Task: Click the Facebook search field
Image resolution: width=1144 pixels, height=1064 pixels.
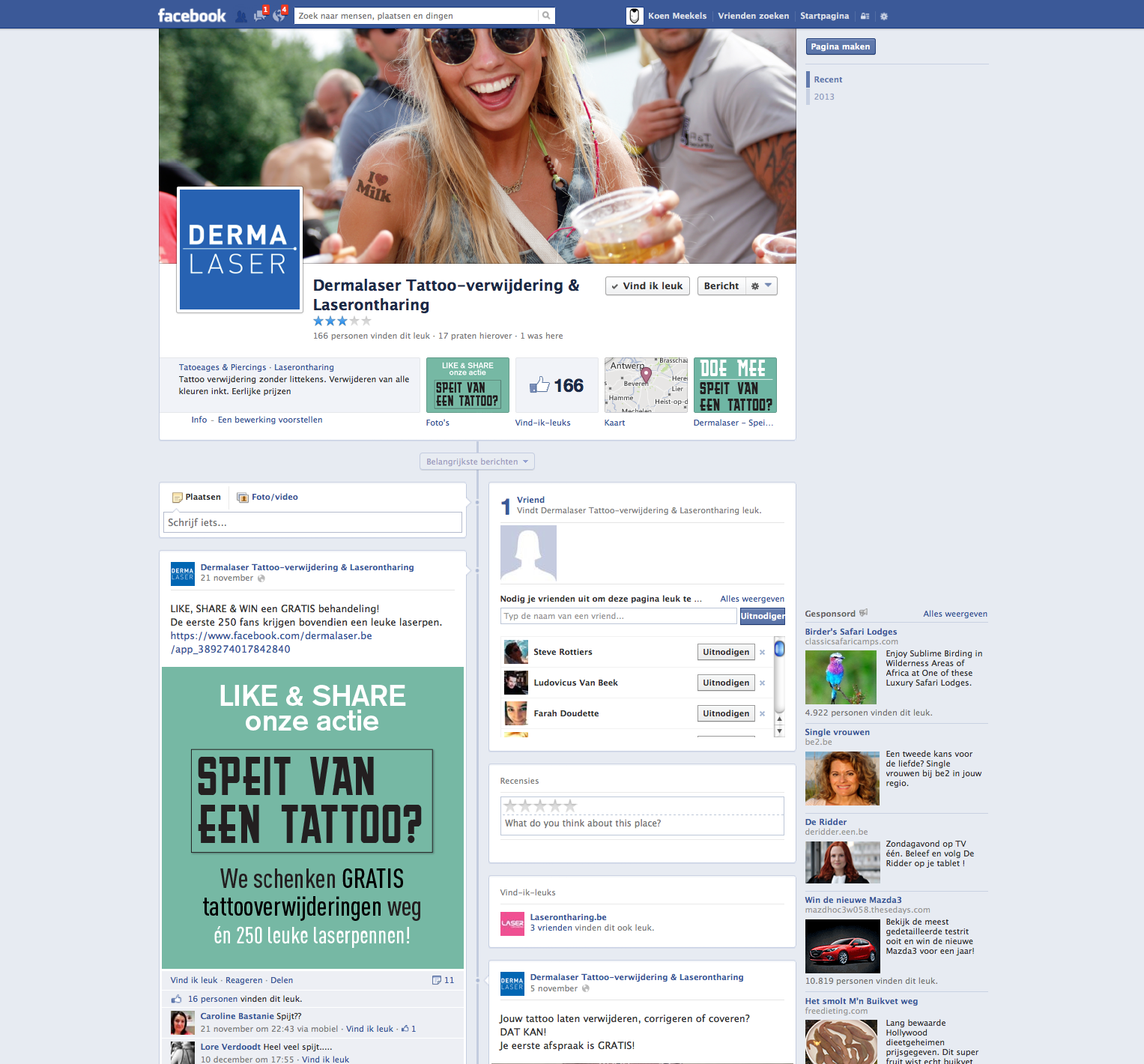Action: pos(417,16)
